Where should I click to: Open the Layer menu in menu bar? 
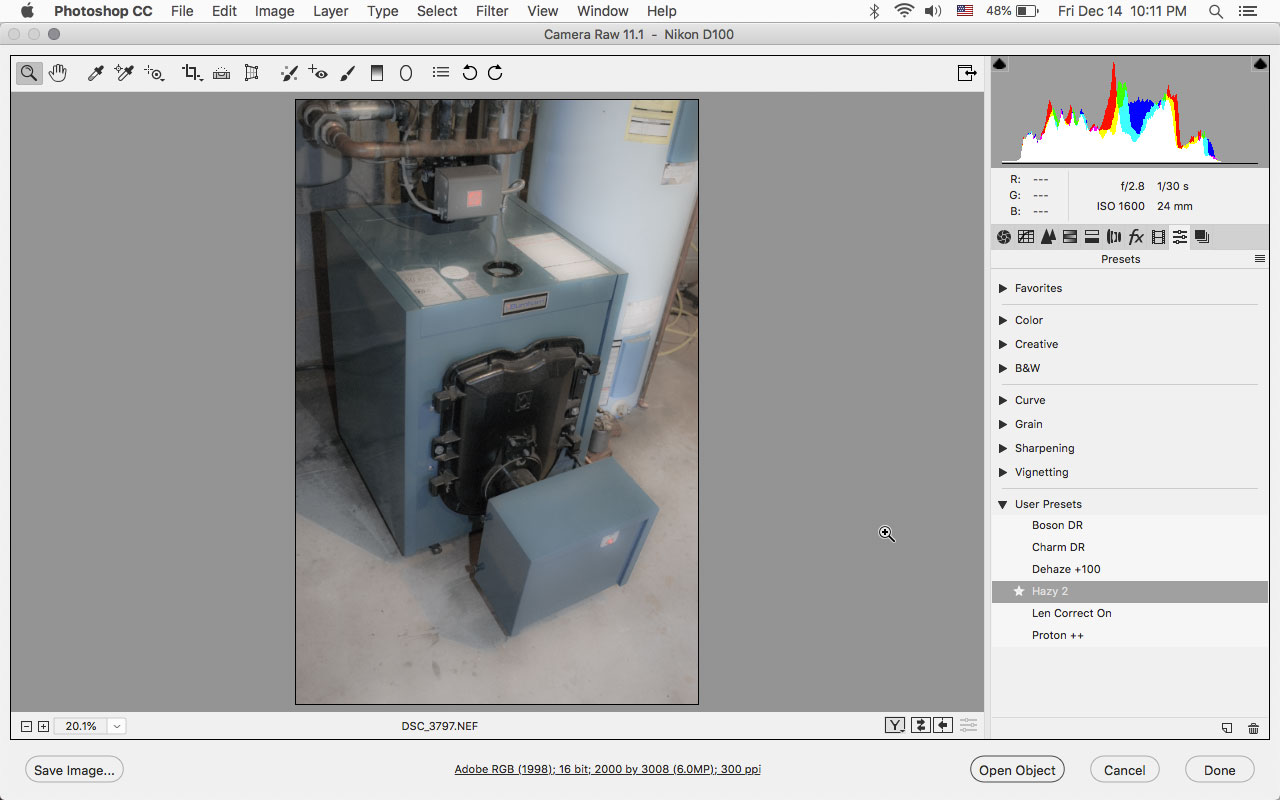pos(330,11)
